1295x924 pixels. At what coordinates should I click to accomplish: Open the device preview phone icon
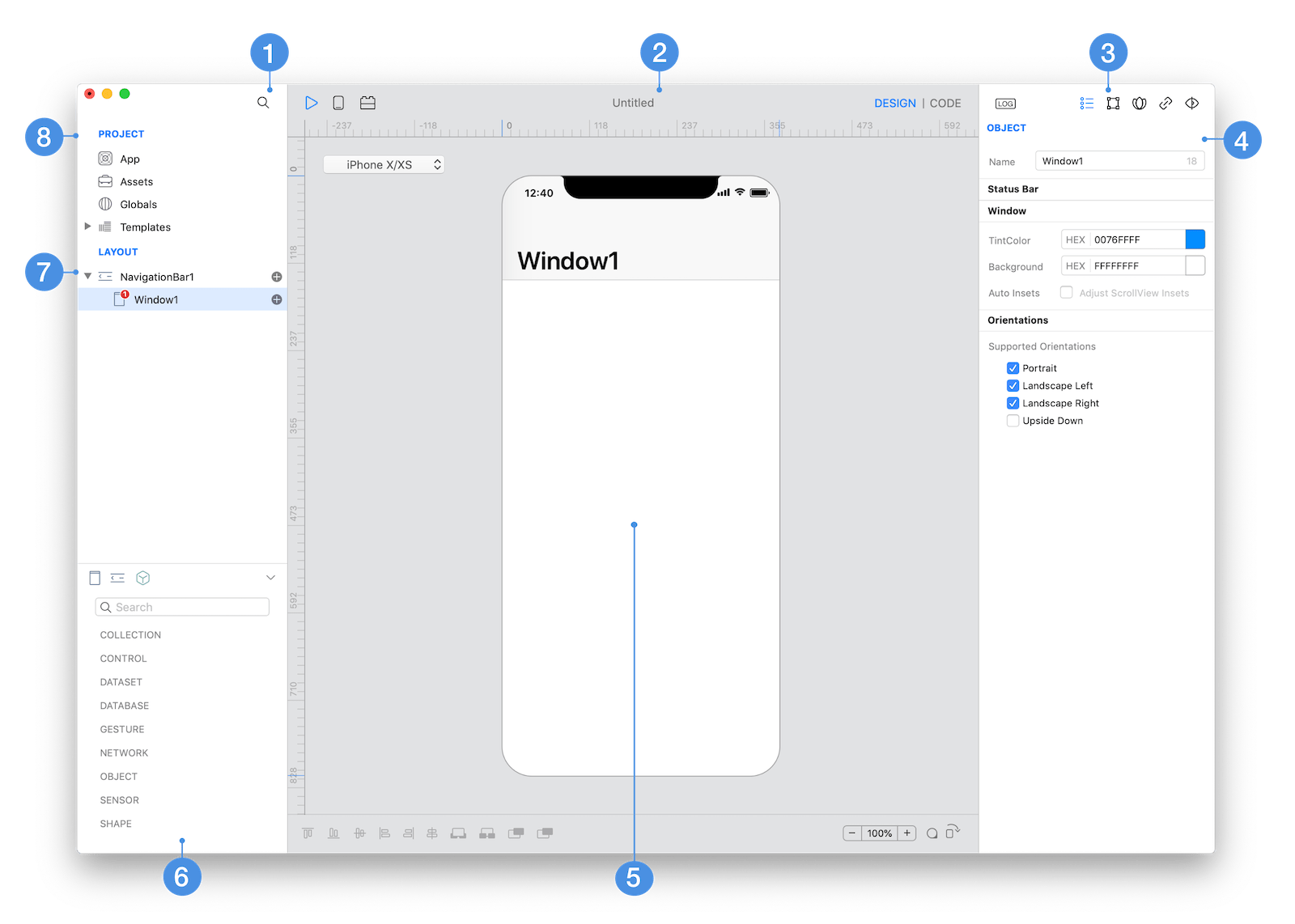(x=338, y=103)
